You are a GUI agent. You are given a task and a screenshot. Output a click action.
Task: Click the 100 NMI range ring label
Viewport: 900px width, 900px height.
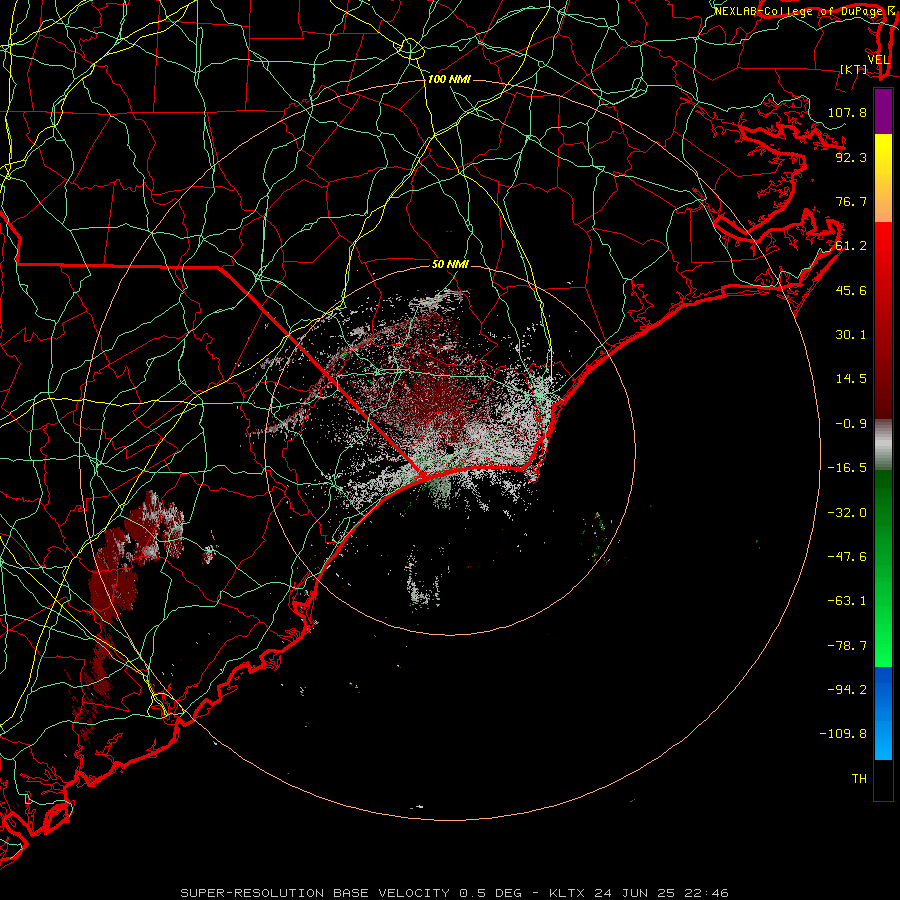click(x=449, y=79)
